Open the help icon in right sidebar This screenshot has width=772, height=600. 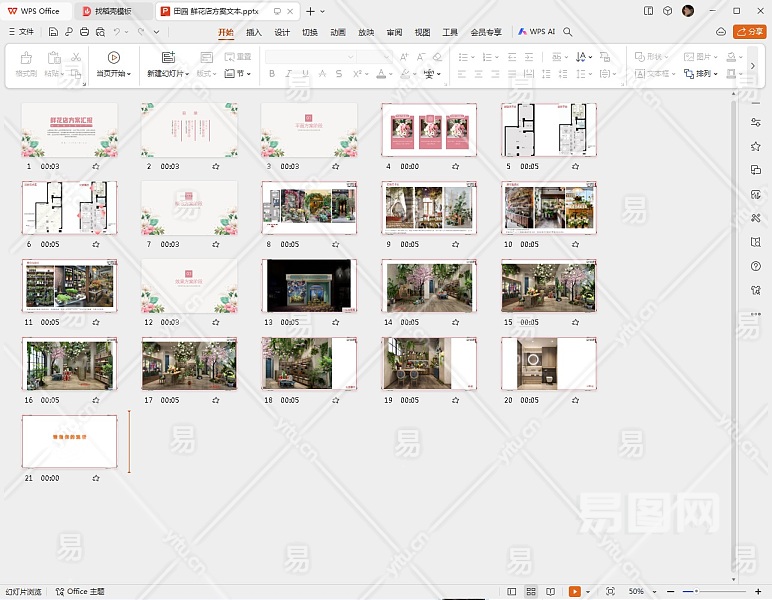756,266
